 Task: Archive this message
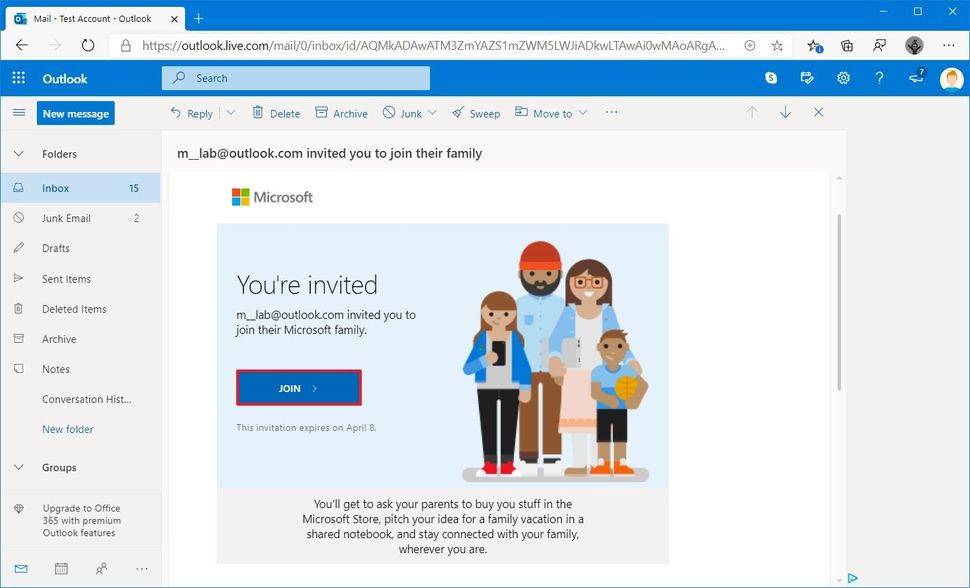click(340, 113)
